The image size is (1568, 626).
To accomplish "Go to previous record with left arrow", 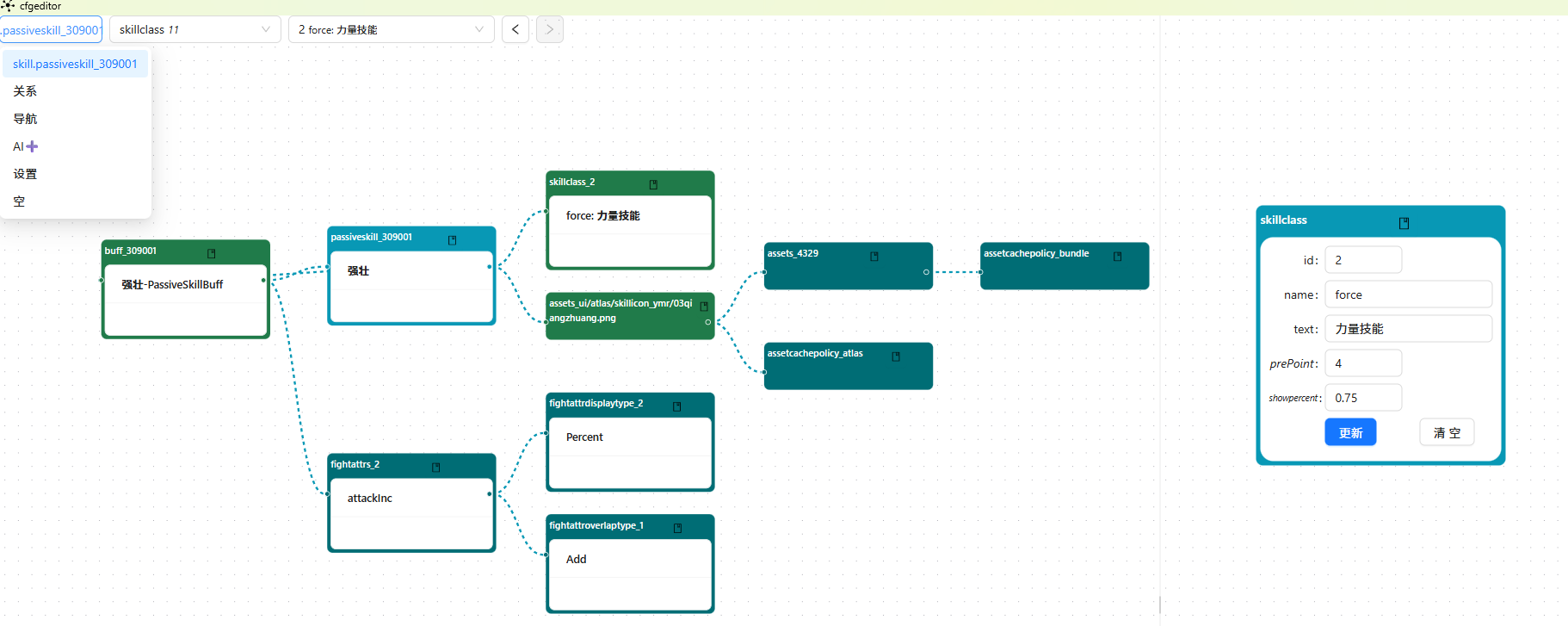I will pos(515,29).
